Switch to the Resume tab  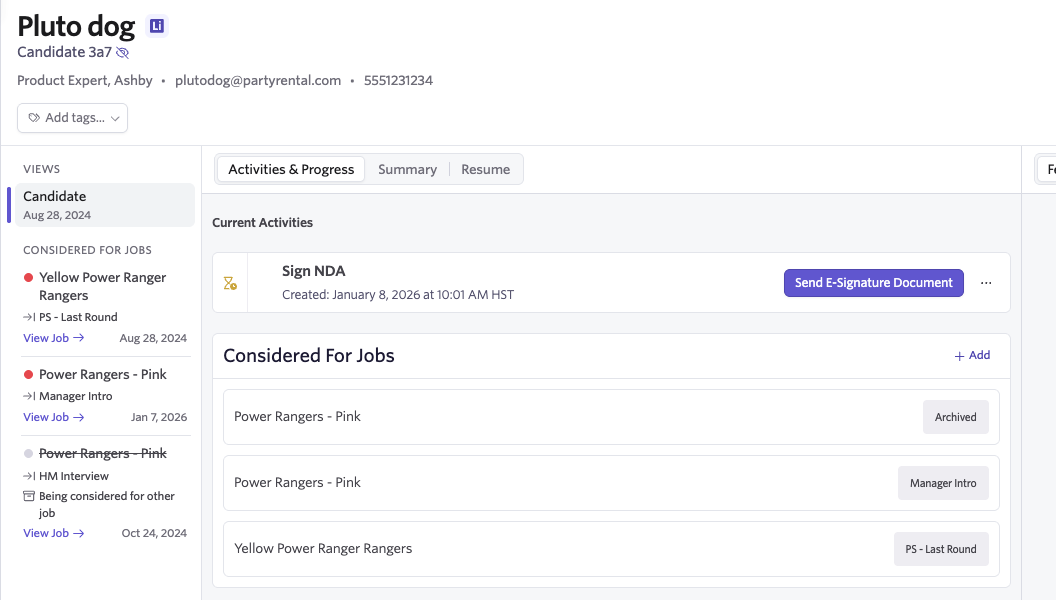pyautogui.click(x=486, y=170)
